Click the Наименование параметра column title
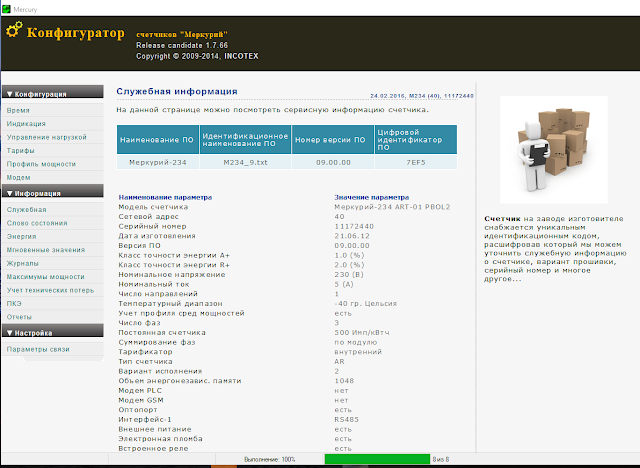The image size is (640, 468). [165, 197]
